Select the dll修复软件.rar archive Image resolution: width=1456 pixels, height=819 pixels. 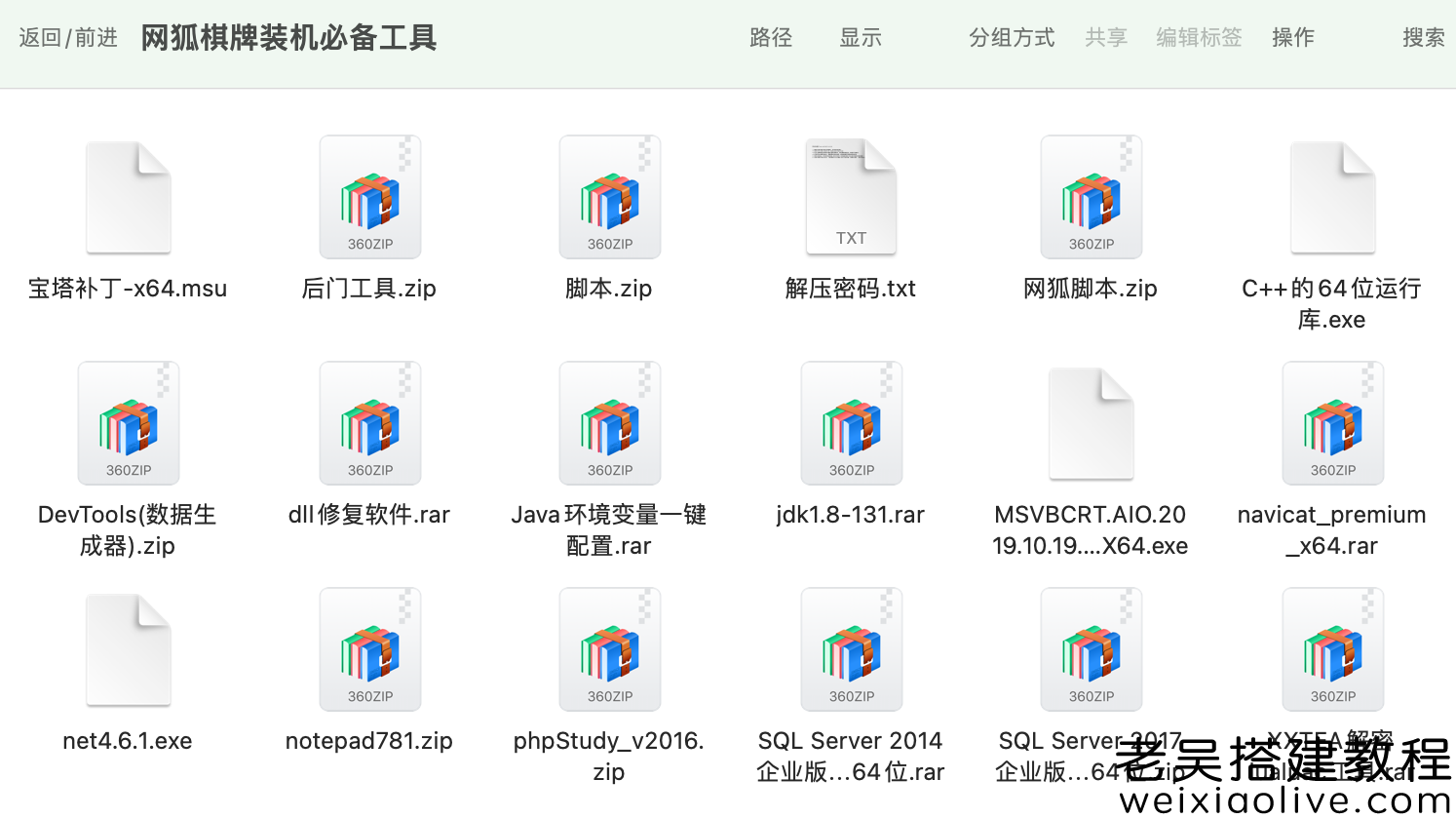(x=369, y=422)
